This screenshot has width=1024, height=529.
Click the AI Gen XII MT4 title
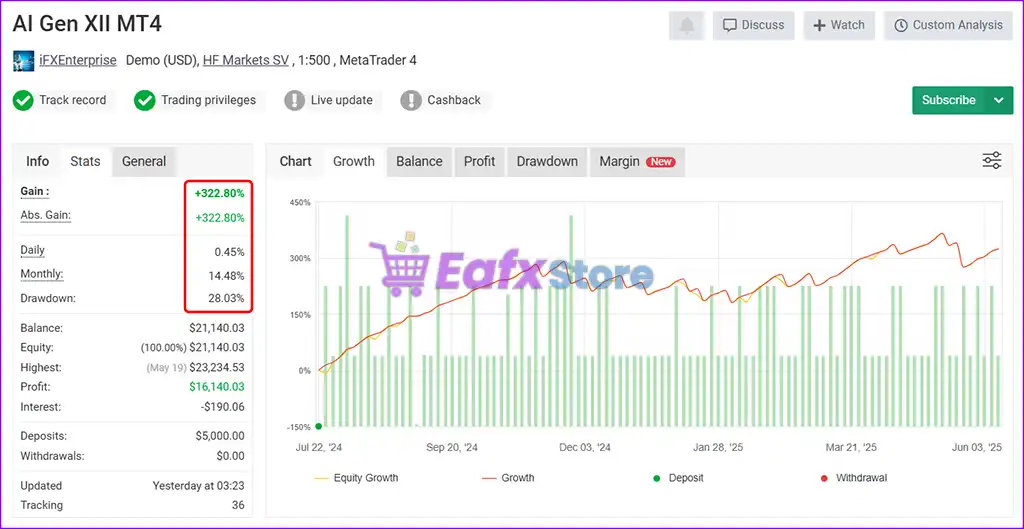click(87, 24)
